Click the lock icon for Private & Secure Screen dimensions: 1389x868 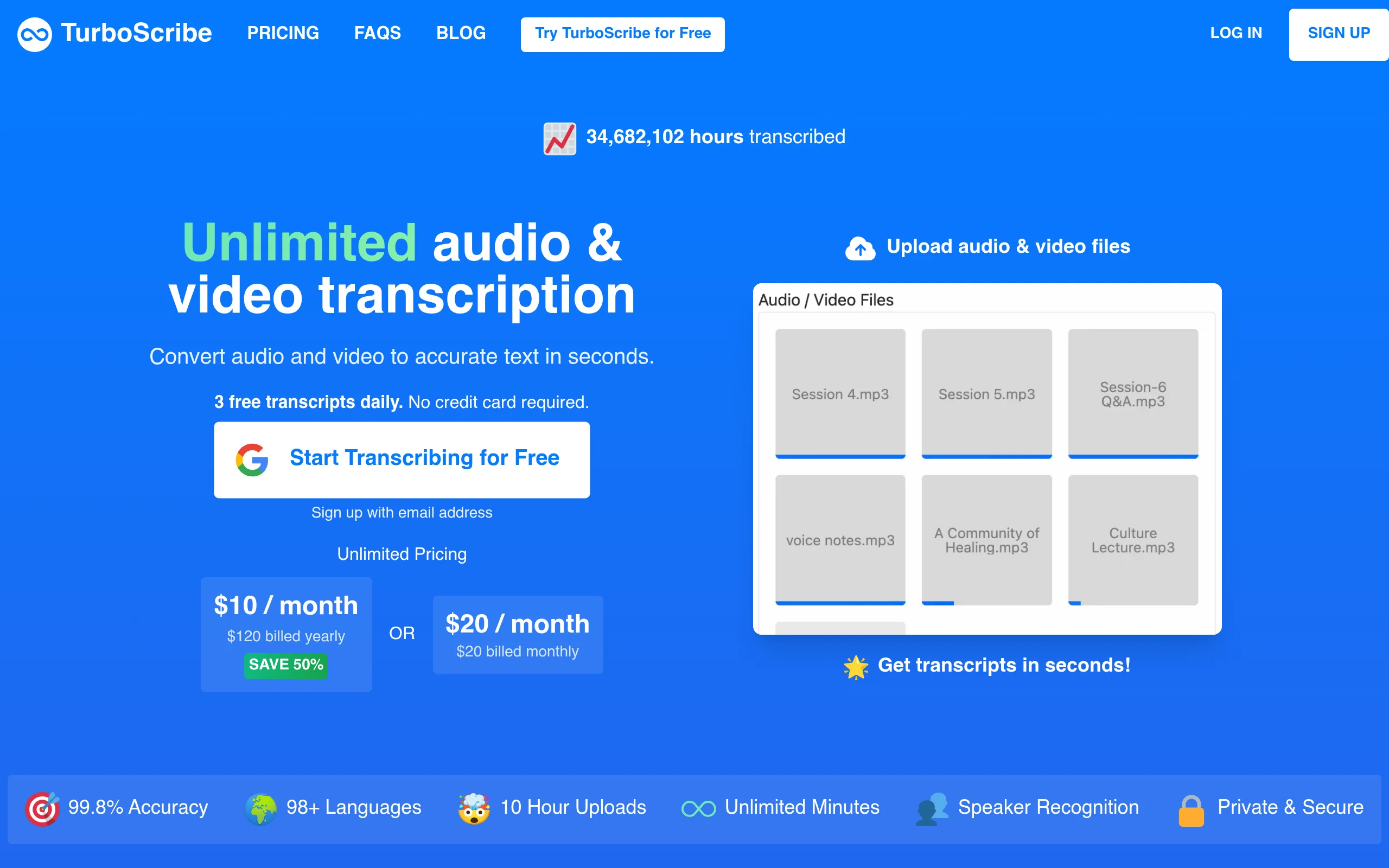click(x=1192, y=807)
